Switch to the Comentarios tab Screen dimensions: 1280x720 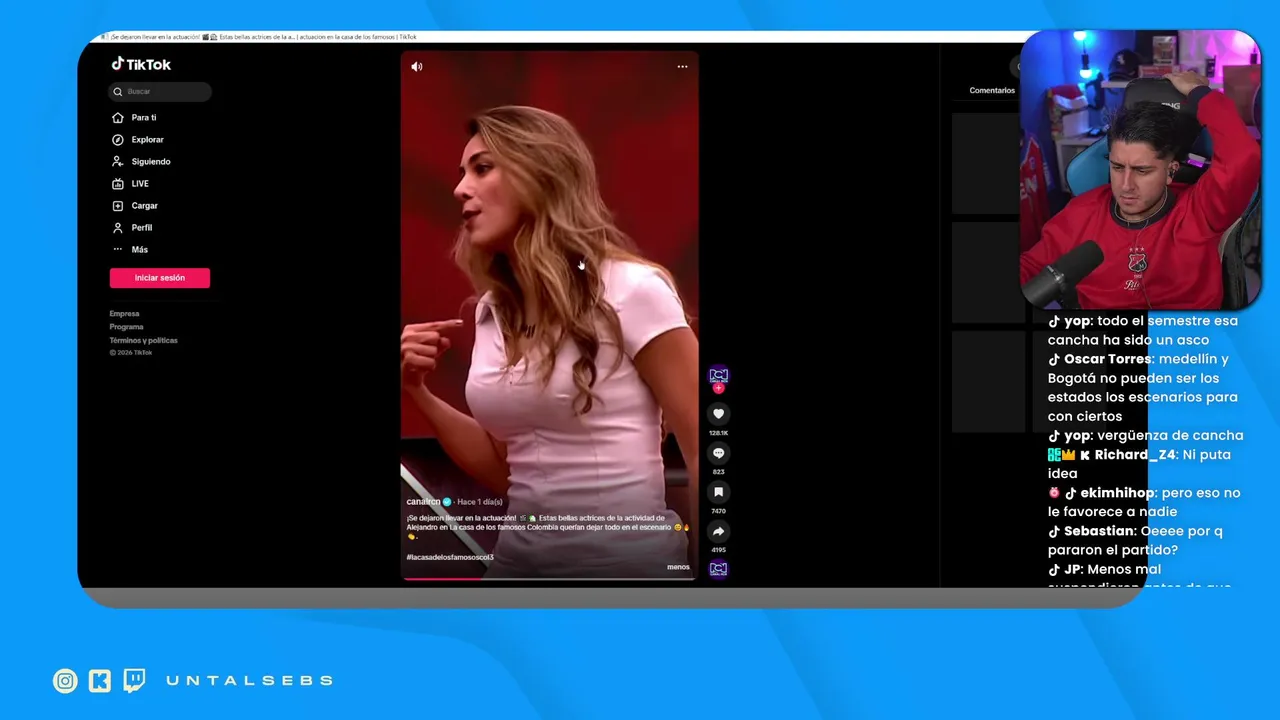pyautogui.click(x=992, y=90)
